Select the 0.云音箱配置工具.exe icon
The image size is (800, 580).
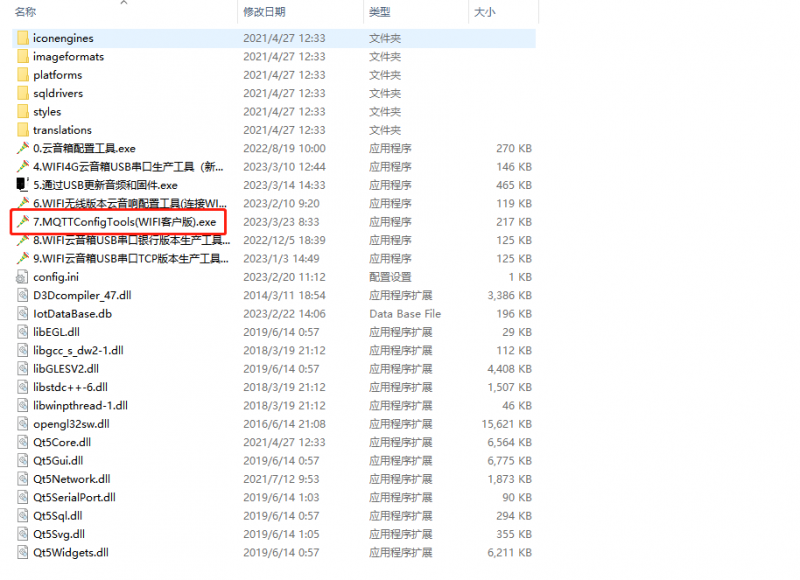23,148
